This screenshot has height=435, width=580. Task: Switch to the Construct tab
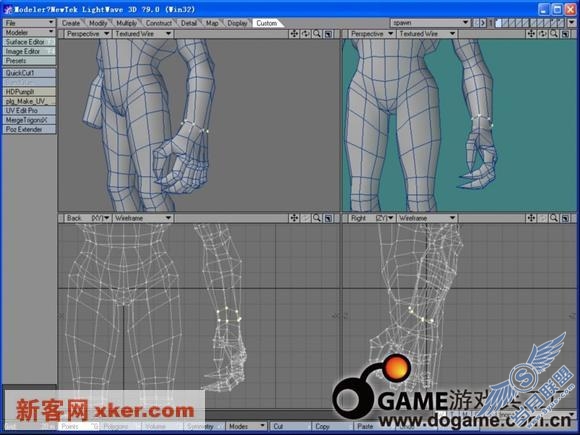coord(159,23)
